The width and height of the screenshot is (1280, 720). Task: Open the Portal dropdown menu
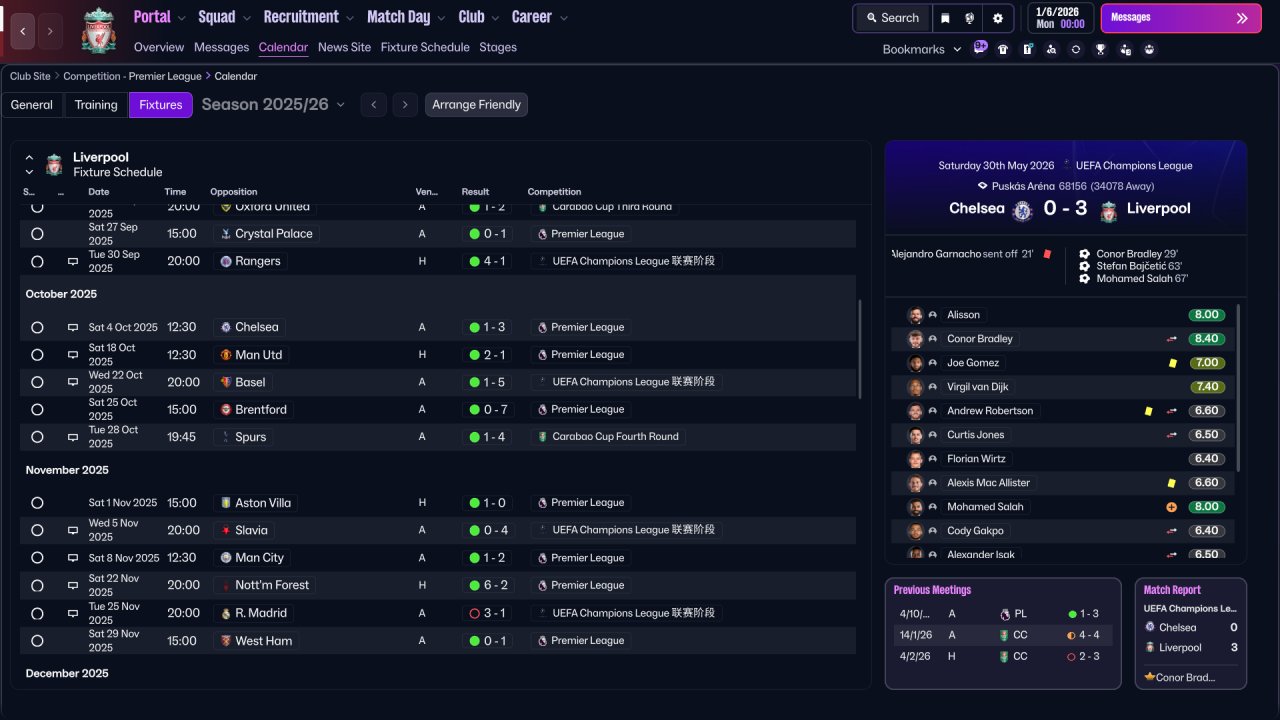point(160,17)
